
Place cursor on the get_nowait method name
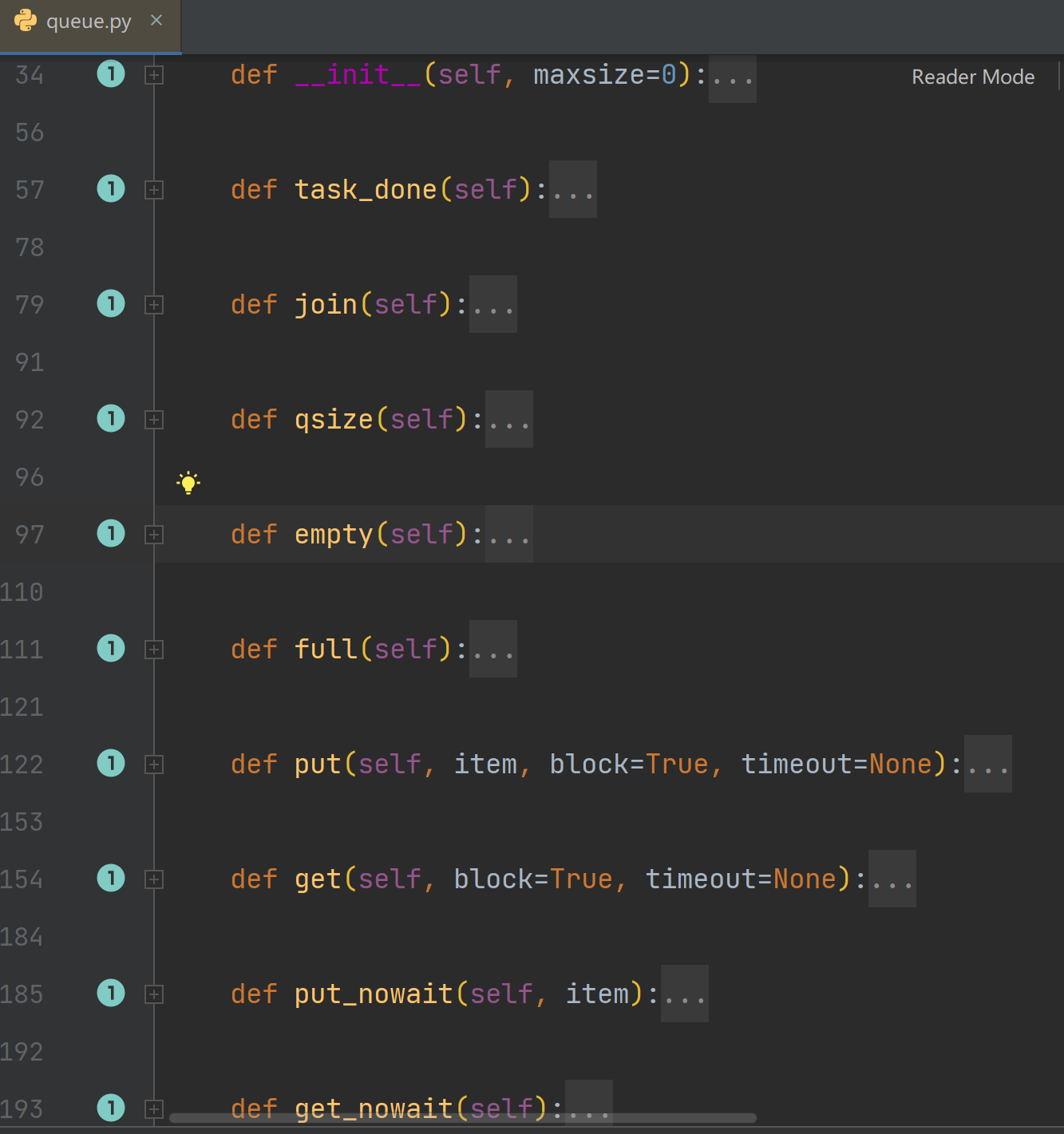coord(374,1109)
